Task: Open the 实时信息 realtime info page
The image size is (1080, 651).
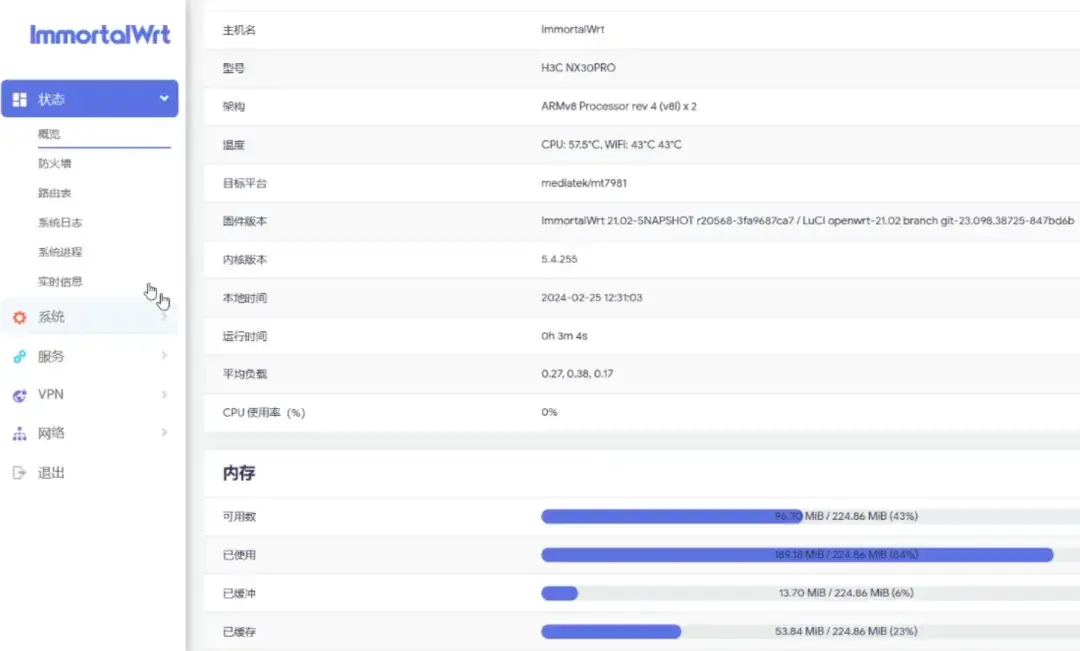Action: coord(60,282)
